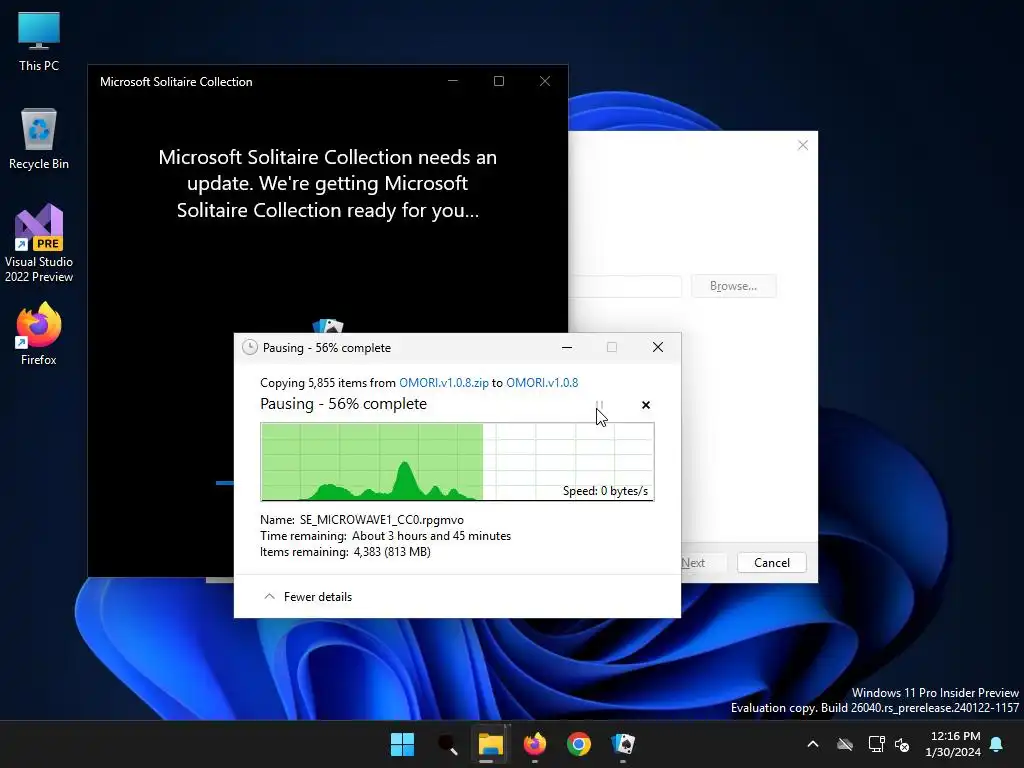Click Cancel in the extract wizard
Screen dimensions: 1024x768
(771, 563)
